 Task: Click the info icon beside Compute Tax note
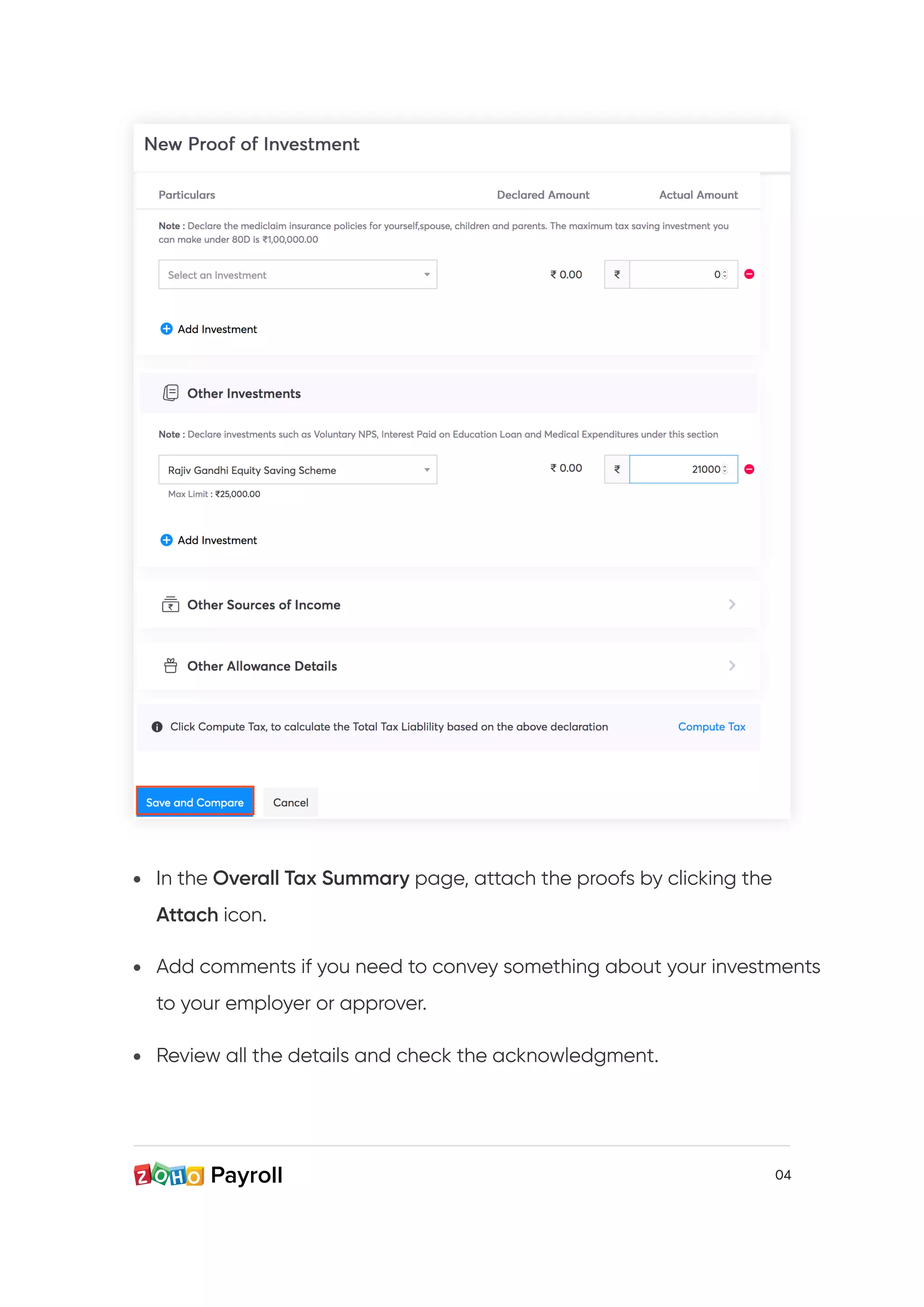(x=157, y=727)
